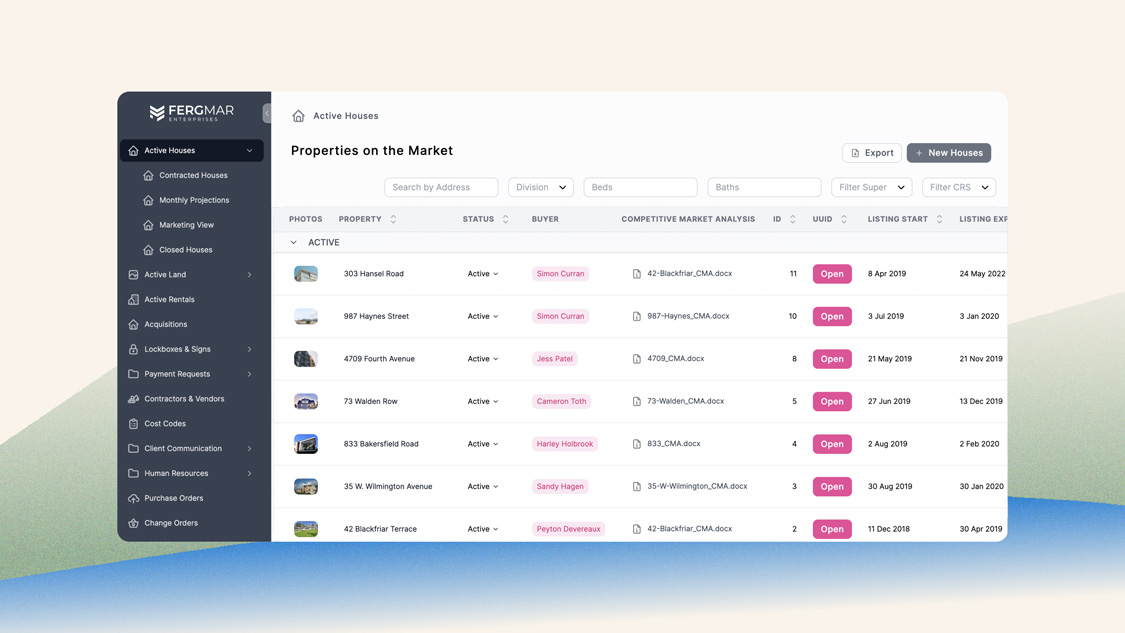Viewport: 1125px width, 633px height.
Task: Click the file icon beside 42-Blackfriar_CMA.docx
Action: coord(639,273)
